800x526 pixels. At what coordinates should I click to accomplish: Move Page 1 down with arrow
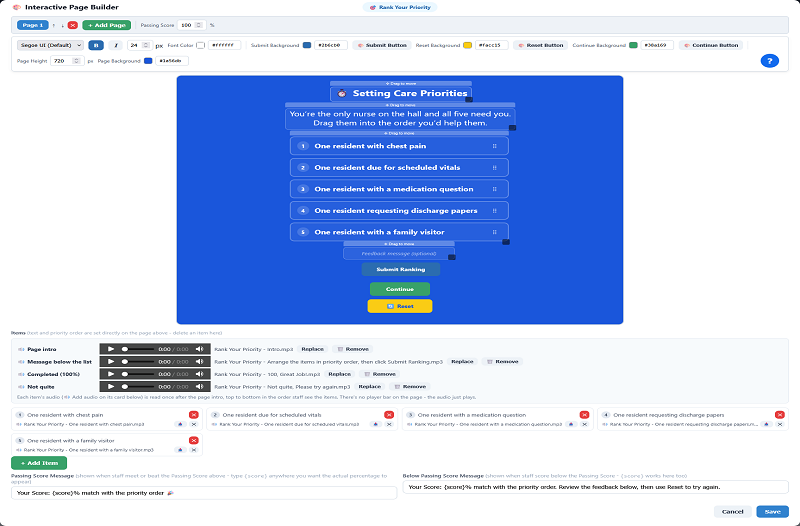click(62, 25)
